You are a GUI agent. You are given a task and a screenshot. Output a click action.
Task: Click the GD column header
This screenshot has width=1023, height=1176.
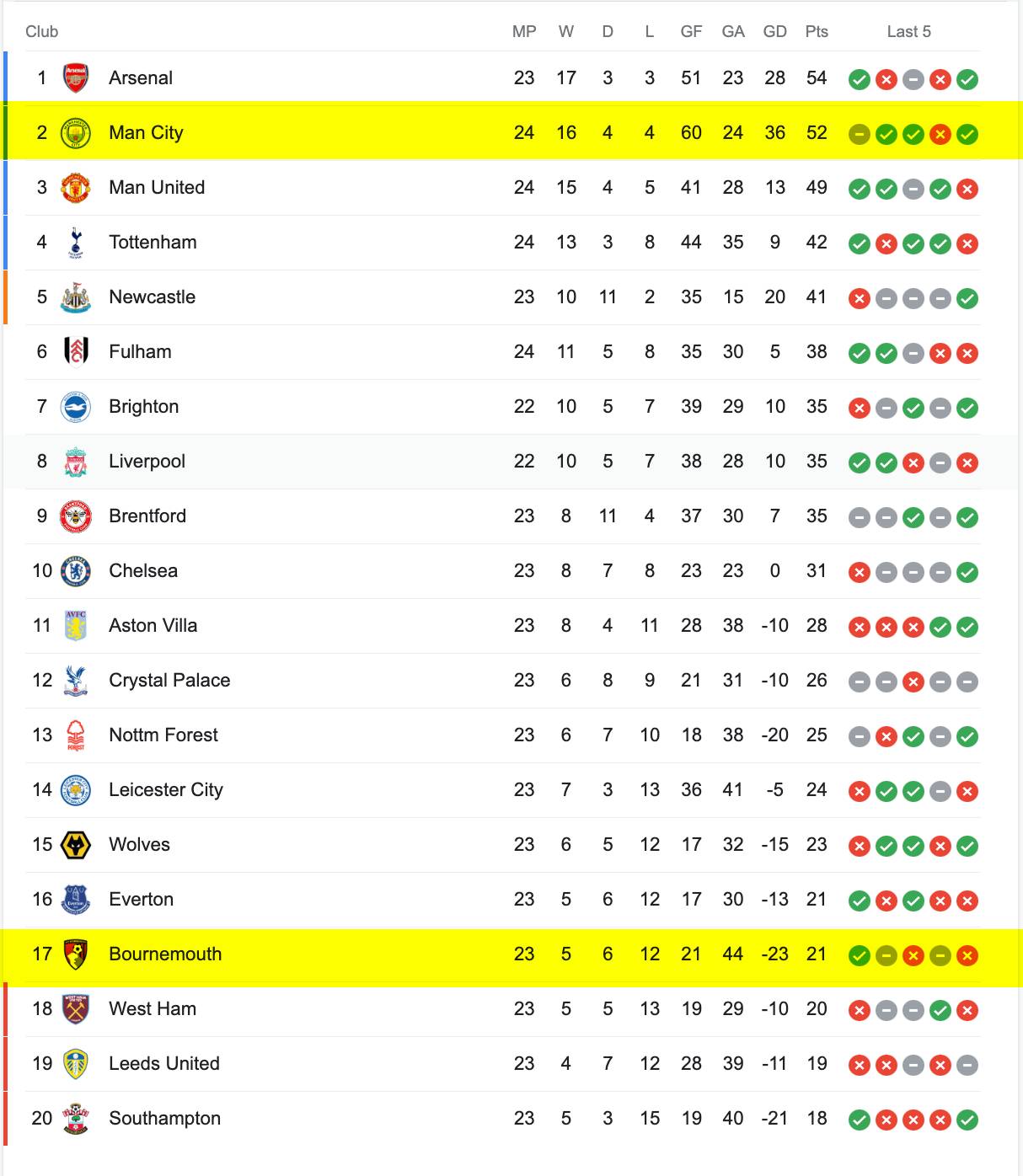pyautogui.click(x=774, y=32)
